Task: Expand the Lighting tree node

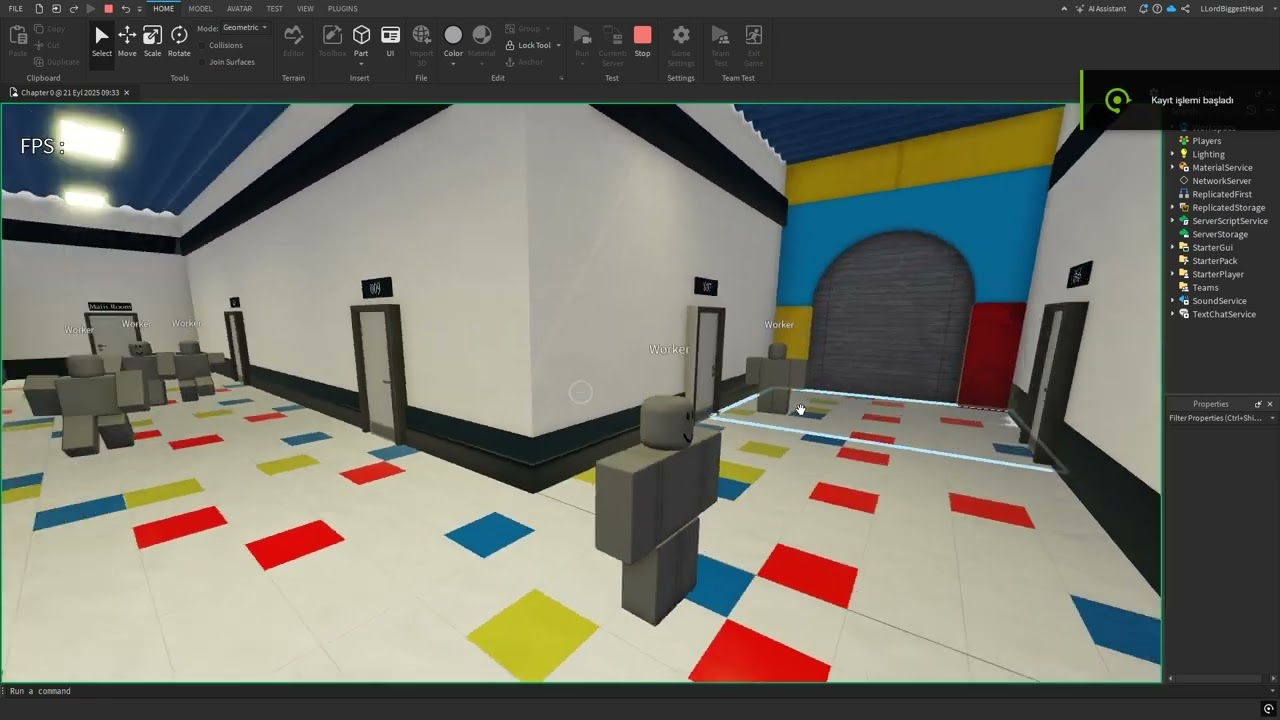Action: (x=1173, y=154)
